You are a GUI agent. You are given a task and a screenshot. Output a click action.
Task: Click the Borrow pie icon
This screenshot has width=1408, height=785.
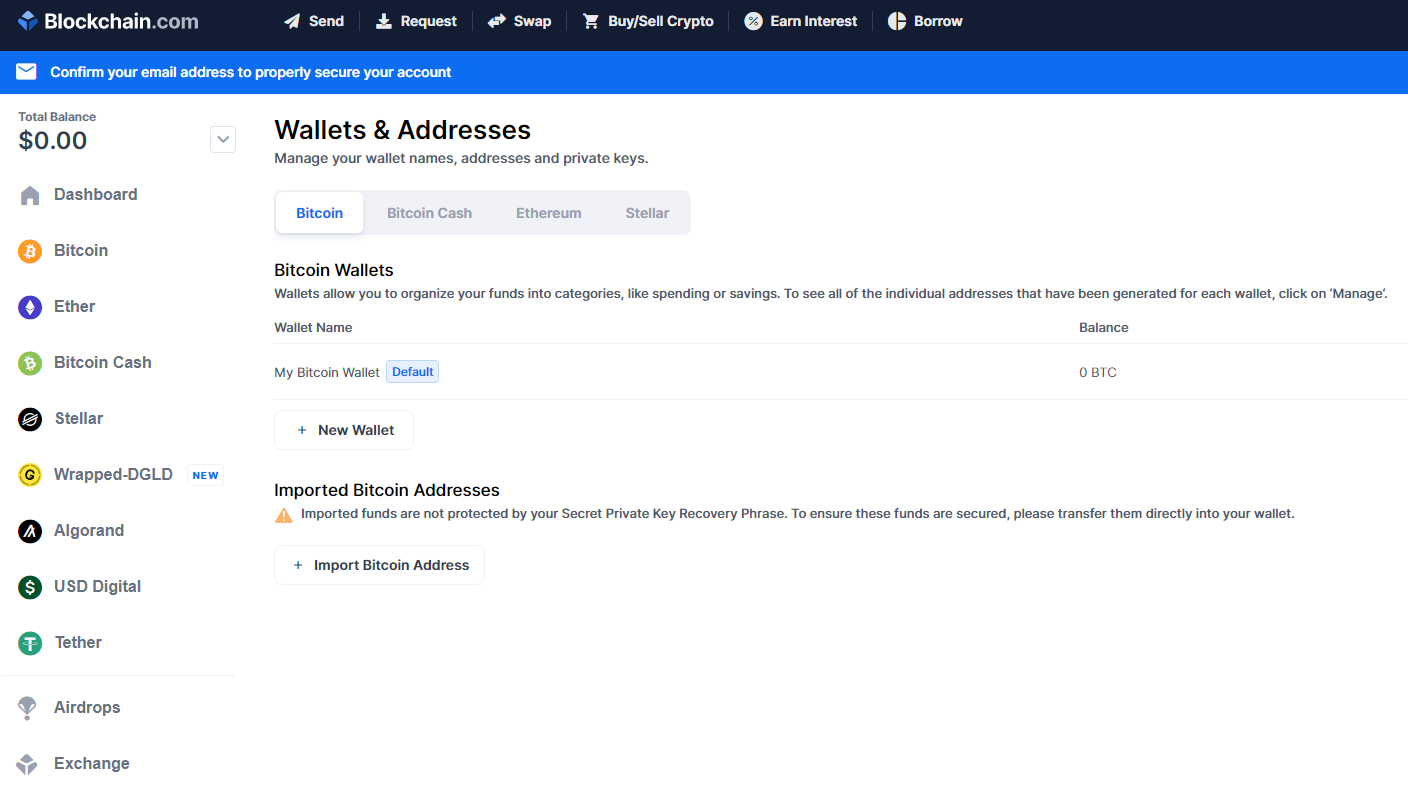coord(897,21)
